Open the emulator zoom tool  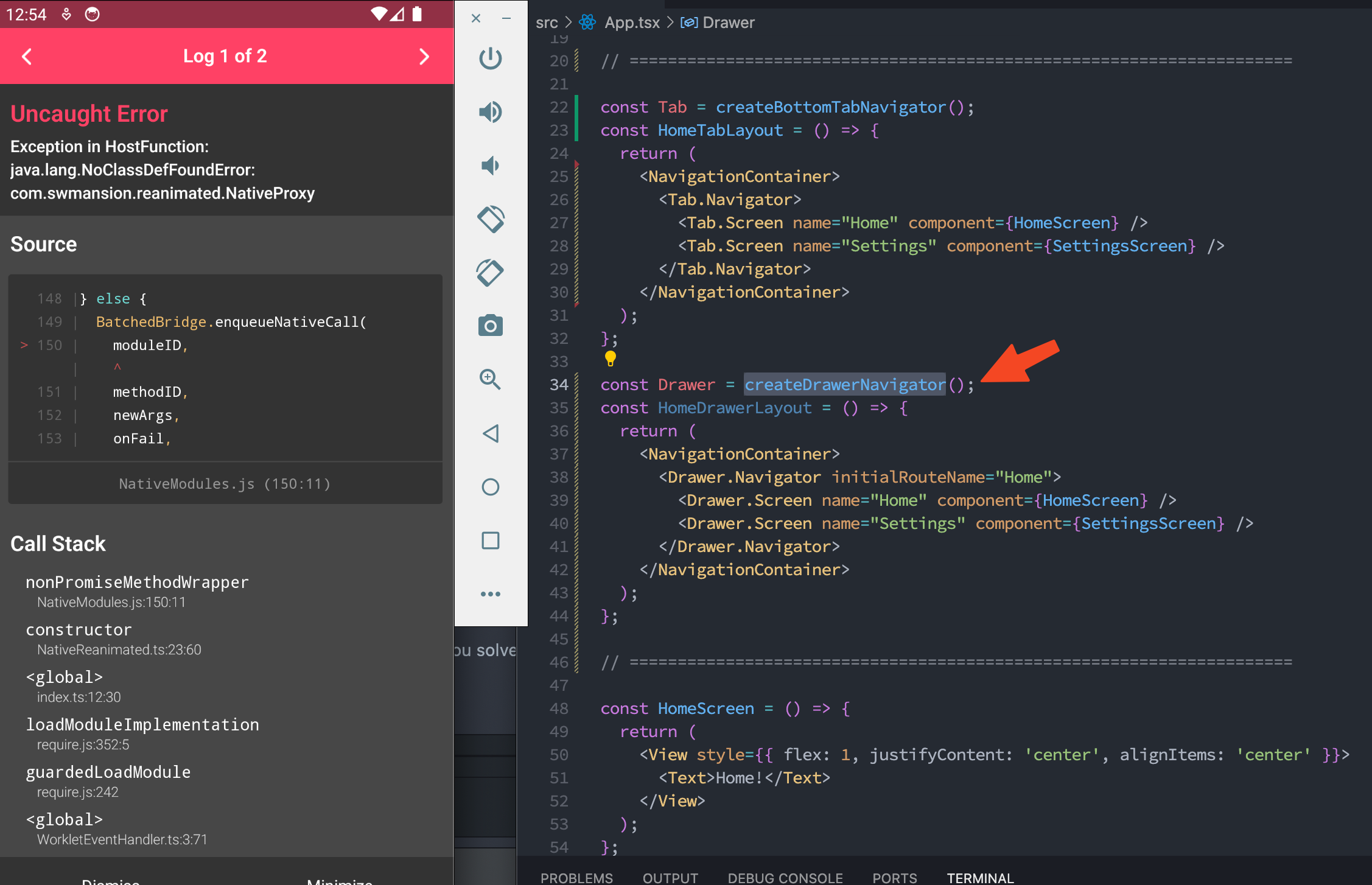(490, 380)
